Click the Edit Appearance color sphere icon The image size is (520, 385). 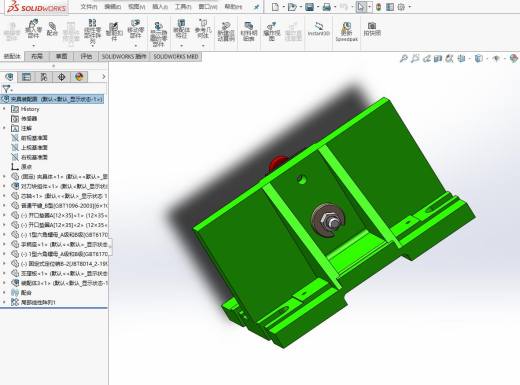tap(514, 59)
